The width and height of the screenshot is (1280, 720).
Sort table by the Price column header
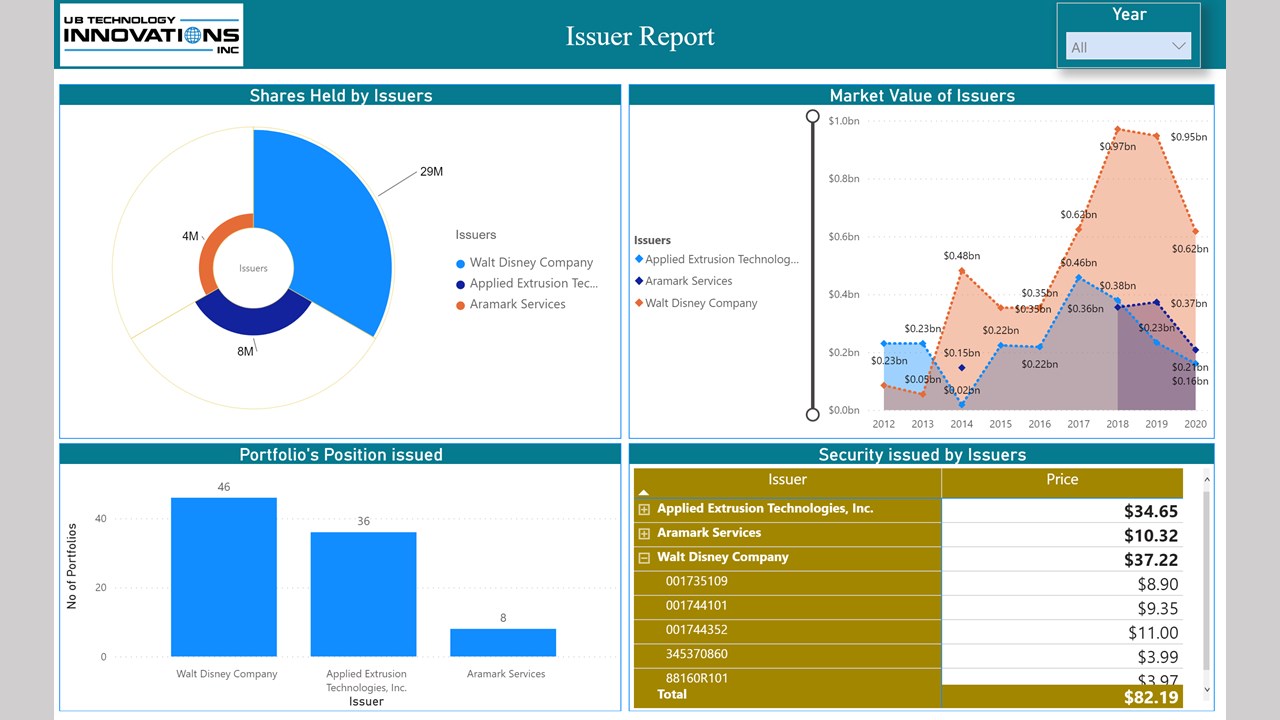1062,480
